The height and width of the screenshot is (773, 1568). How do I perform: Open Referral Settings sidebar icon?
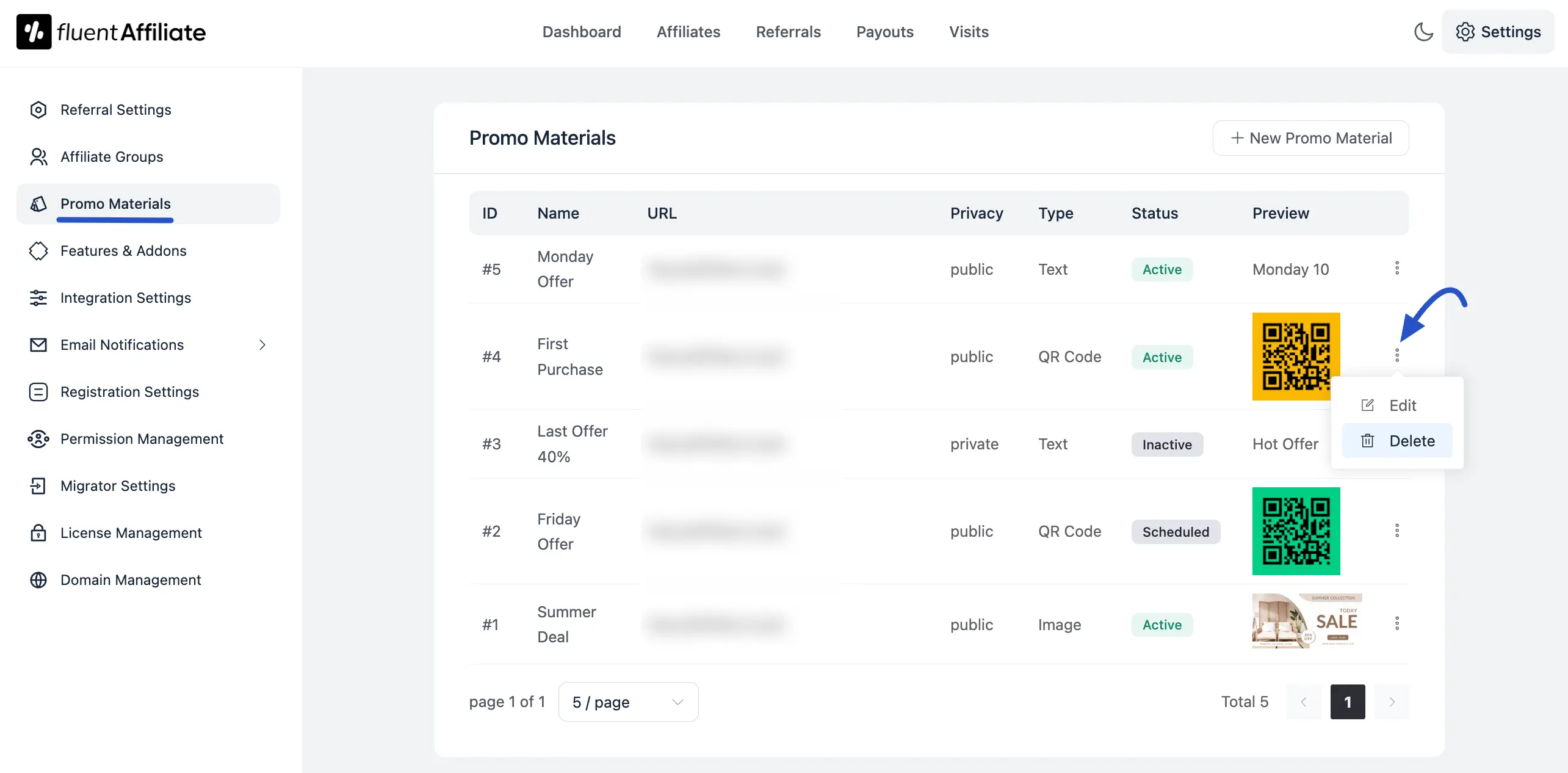[x=38, y=110]
